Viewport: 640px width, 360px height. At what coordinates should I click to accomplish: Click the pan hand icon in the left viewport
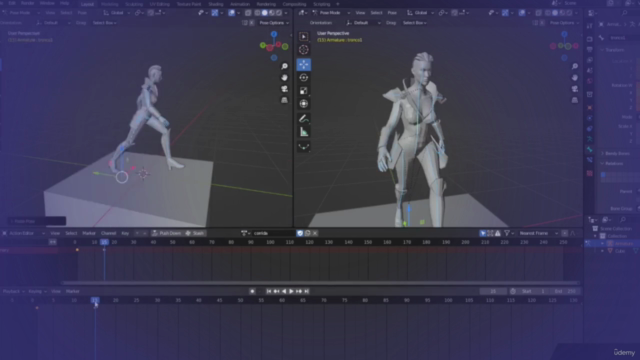[x=284, y=78]
